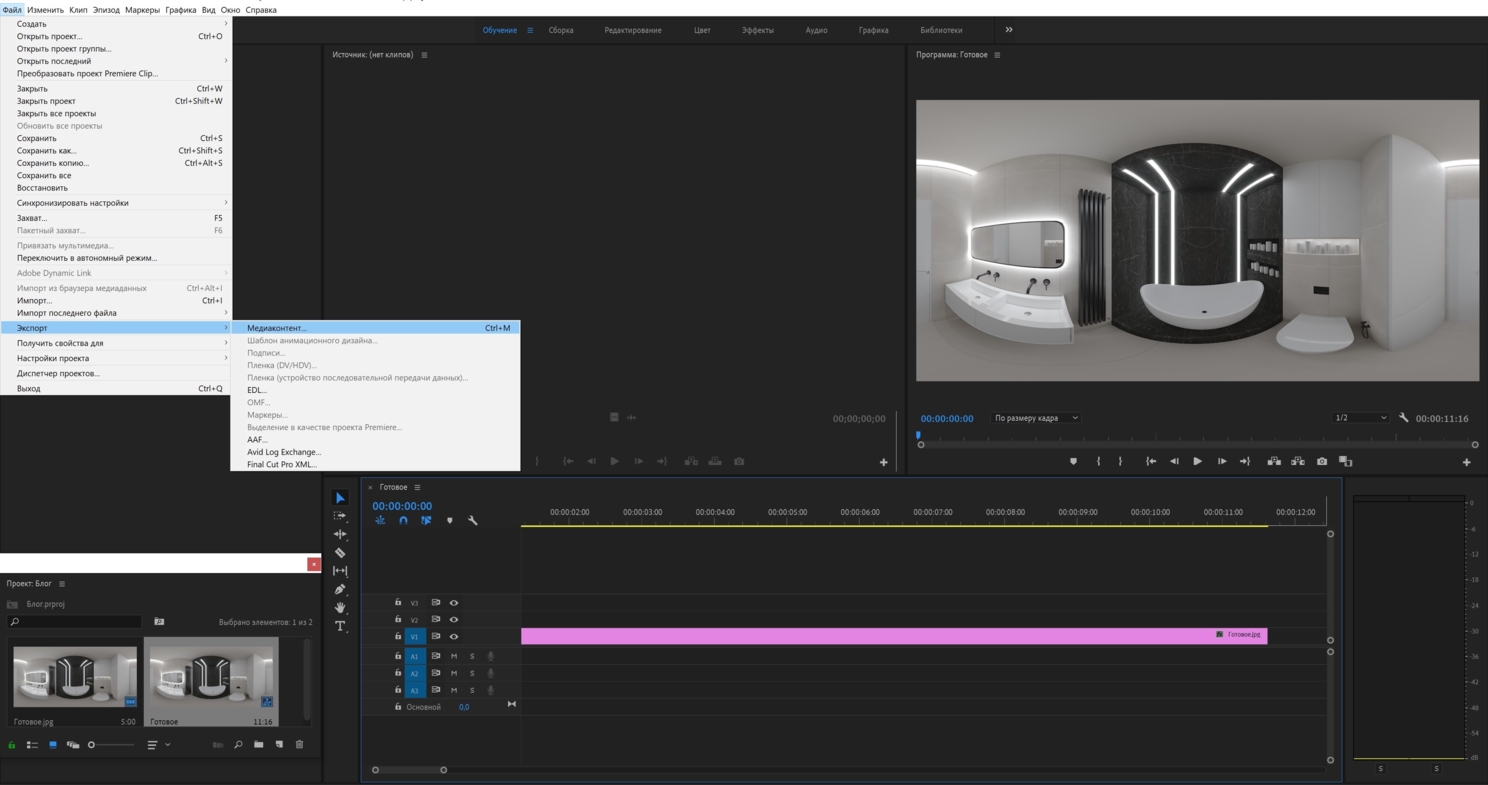This screenshot has height=785, width=1488.
Task: Select the Ripple Edit tool
Action: point(340,534)
